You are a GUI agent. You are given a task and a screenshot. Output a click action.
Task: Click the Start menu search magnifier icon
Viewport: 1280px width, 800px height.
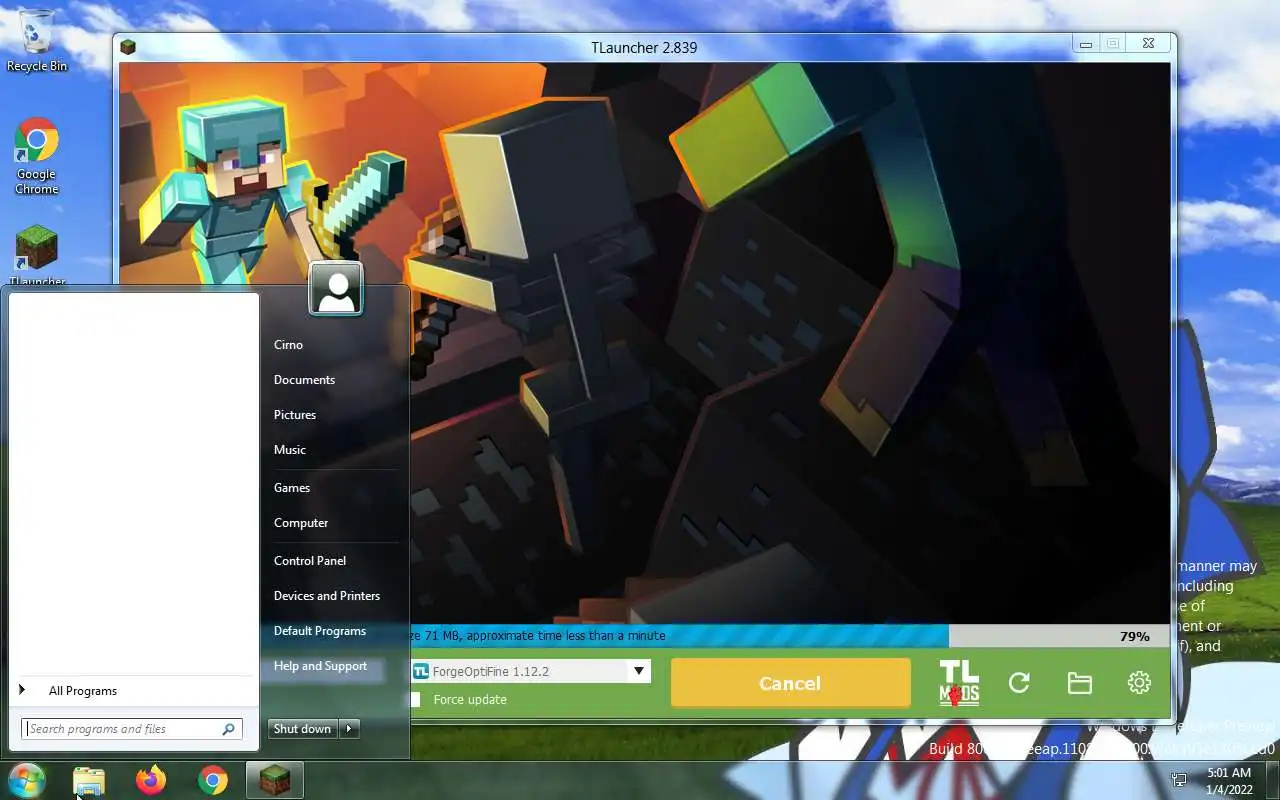pyautogui.click(x=229, y=729)
